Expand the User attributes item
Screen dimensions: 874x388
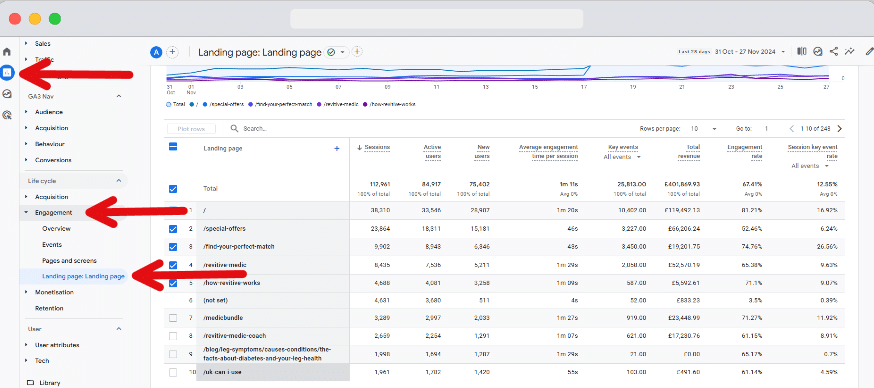[26, 345]
